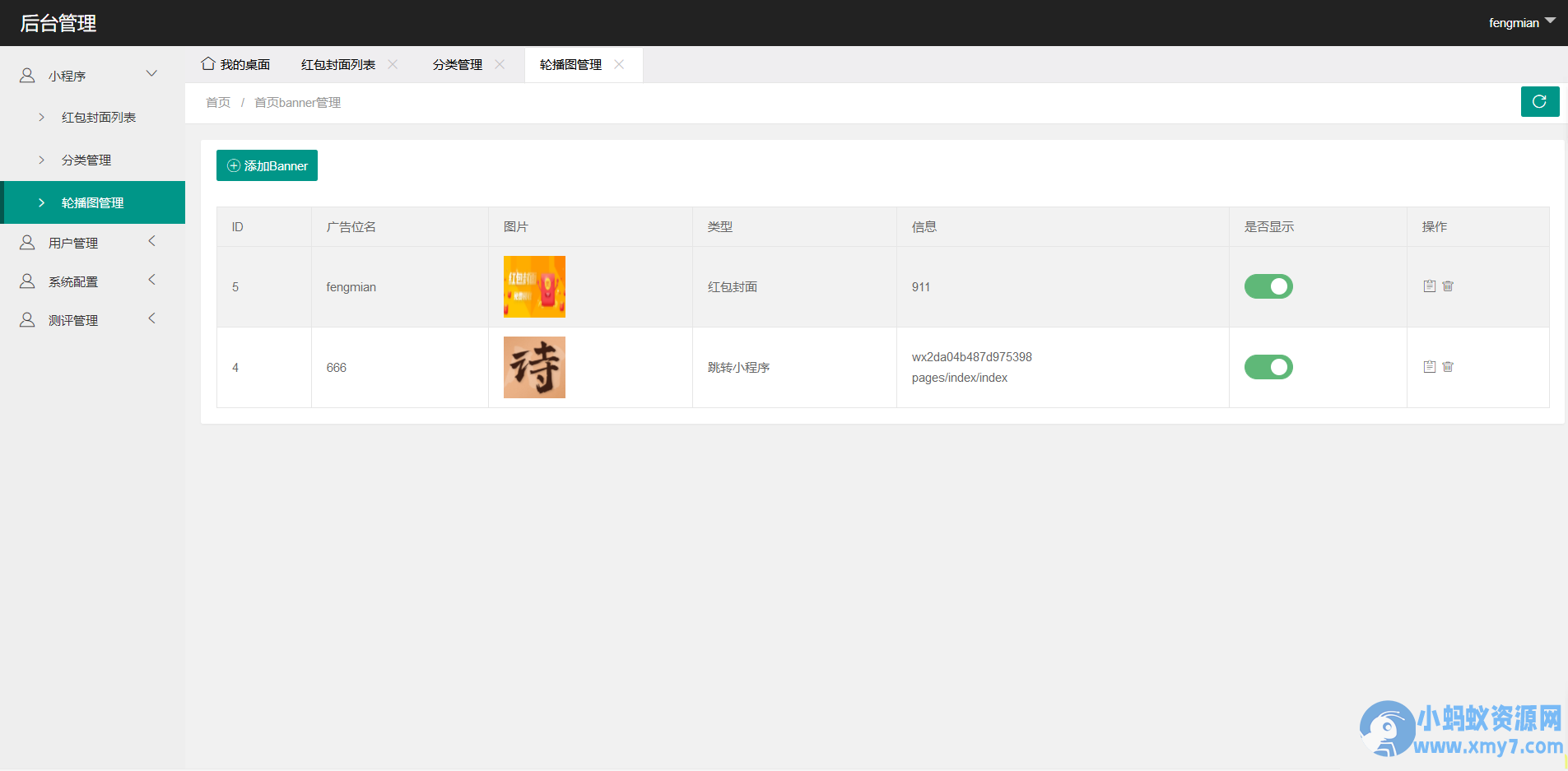Switch to 红包封面列表 tab
This screenshot has width=1568, height=771.
click(338, 64)
